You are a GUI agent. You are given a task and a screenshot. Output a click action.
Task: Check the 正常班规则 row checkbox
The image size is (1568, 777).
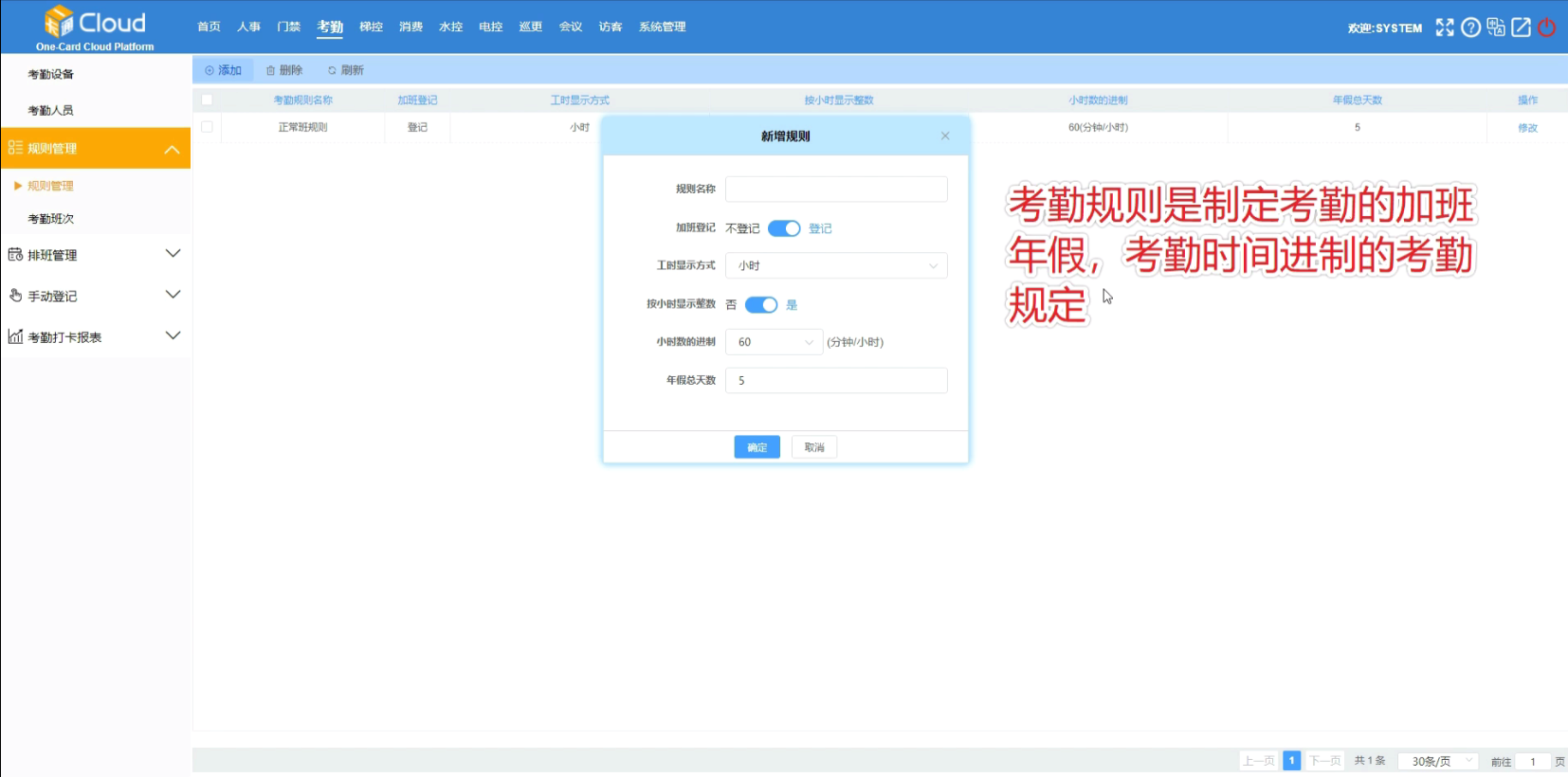click(207, 127)
